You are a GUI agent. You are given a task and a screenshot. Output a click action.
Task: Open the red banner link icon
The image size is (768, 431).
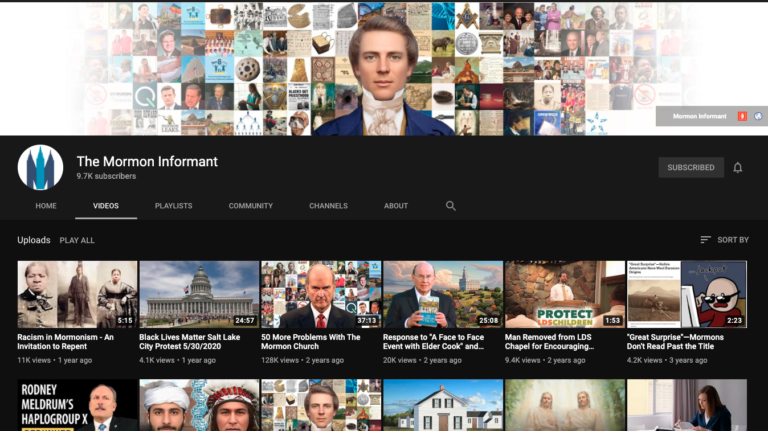coord(742,116)
